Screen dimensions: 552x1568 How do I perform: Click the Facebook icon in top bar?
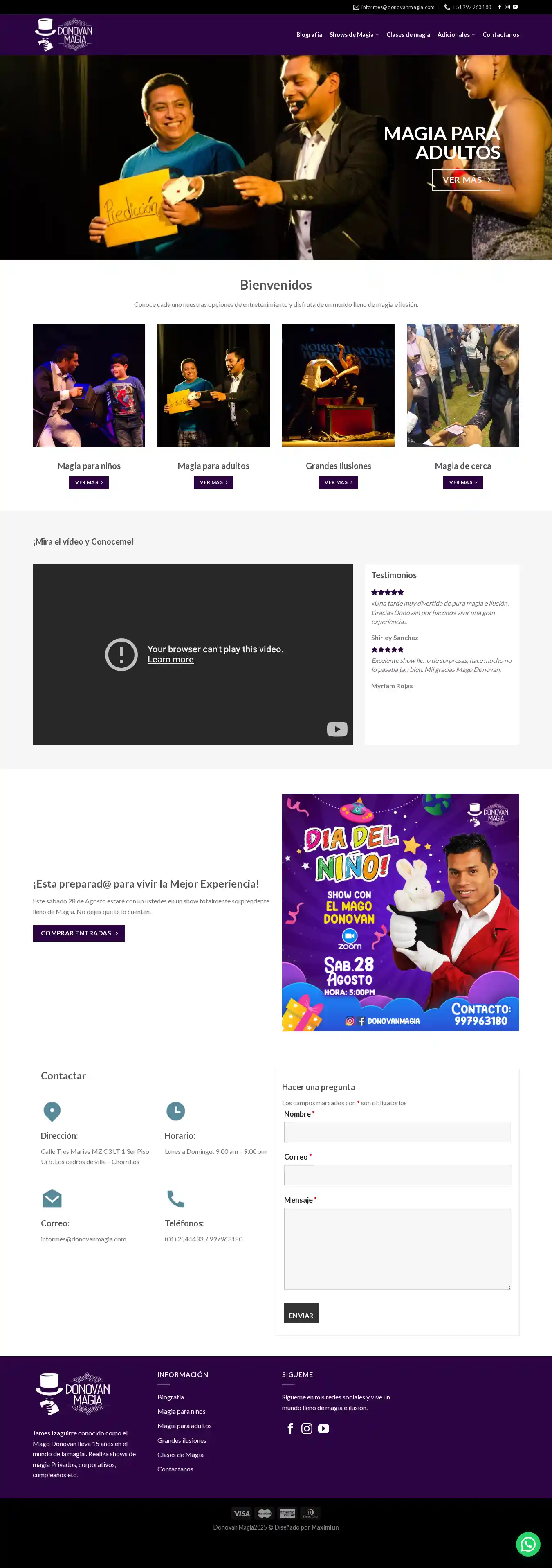point(500,7)
